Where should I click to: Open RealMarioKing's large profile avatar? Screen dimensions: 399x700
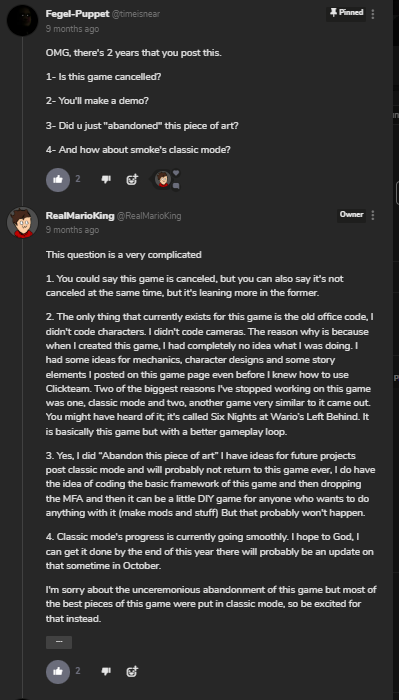pyautogui.click(x=22, y=222)
